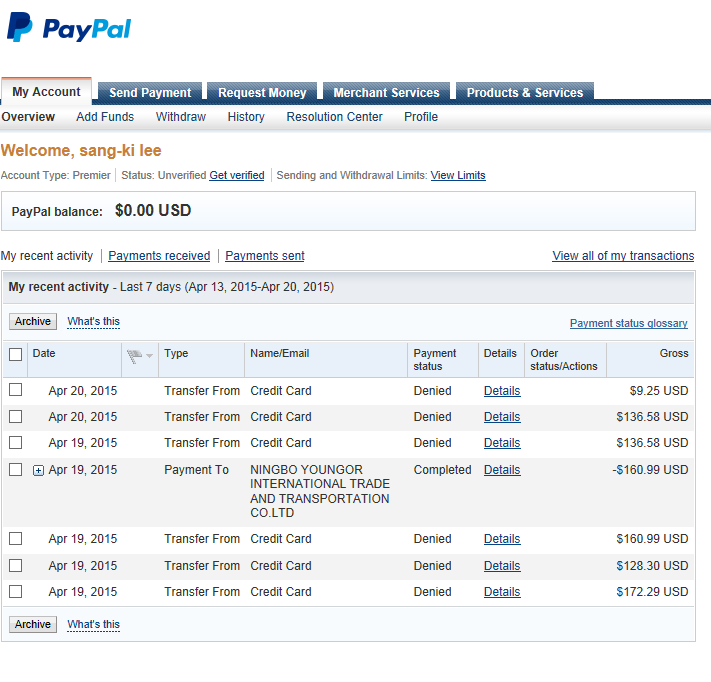
Task: Open the Profile submenu item
Action: (421, 117)
